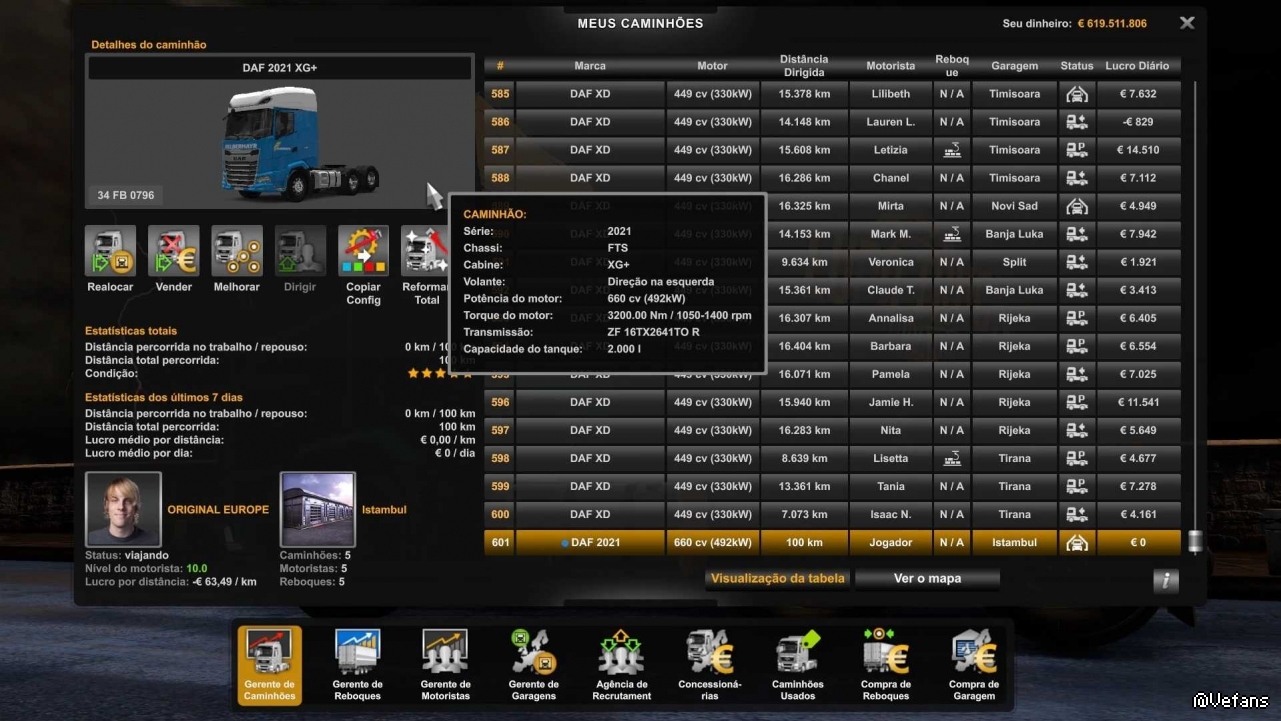Click the Copiar Config icon
Image resolution: width=1281 pixels, height=721 pixels.
tap(363, 251)
